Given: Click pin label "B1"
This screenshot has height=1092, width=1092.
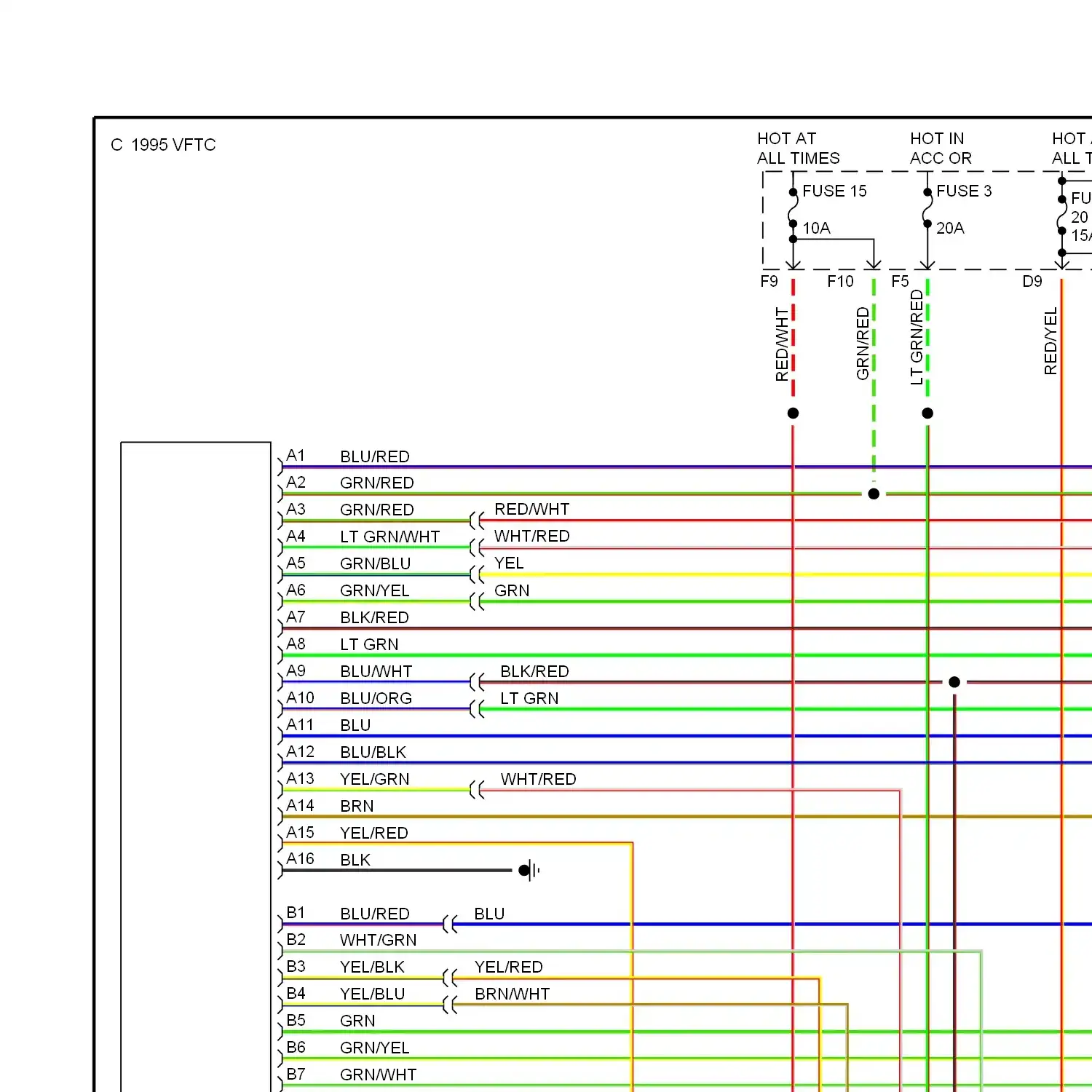Looking at the screenshot, I should pos(296,913).
